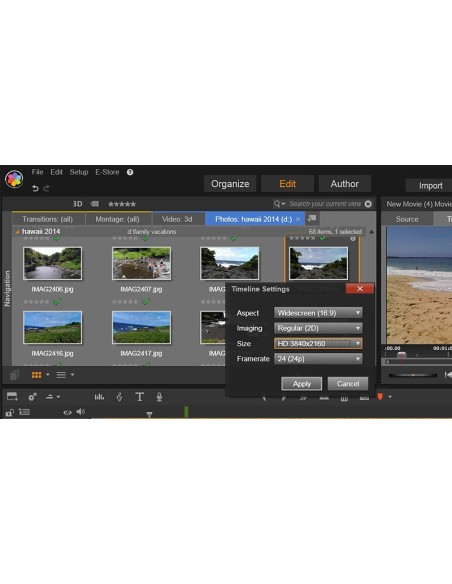Open the Imaging dropdown
Image resolution: width=452 pixels, height=584 pixels.
tap(318, 328)
